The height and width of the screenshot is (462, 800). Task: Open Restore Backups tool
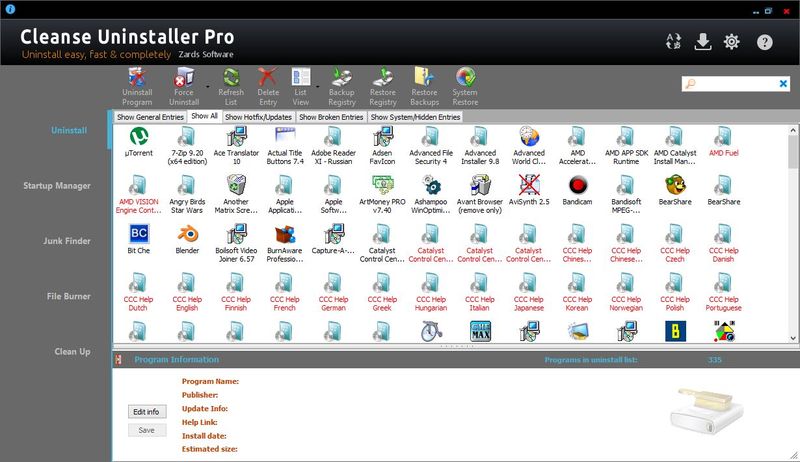point(424,87)
